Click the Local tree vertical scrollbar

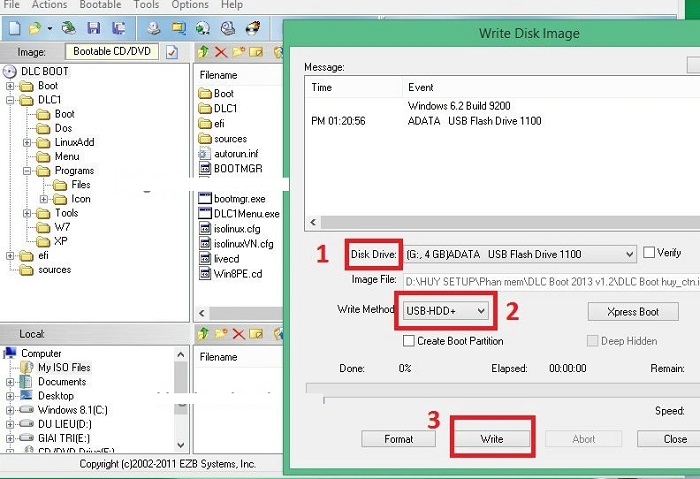click(181, 400)
